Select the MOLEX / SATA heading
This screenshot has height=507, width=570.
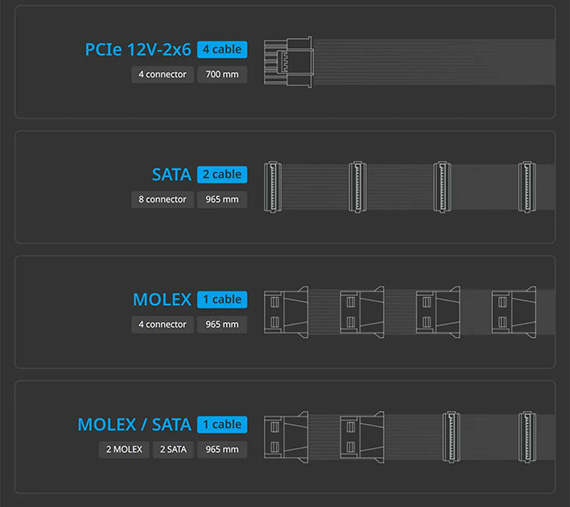pos(134,425)
